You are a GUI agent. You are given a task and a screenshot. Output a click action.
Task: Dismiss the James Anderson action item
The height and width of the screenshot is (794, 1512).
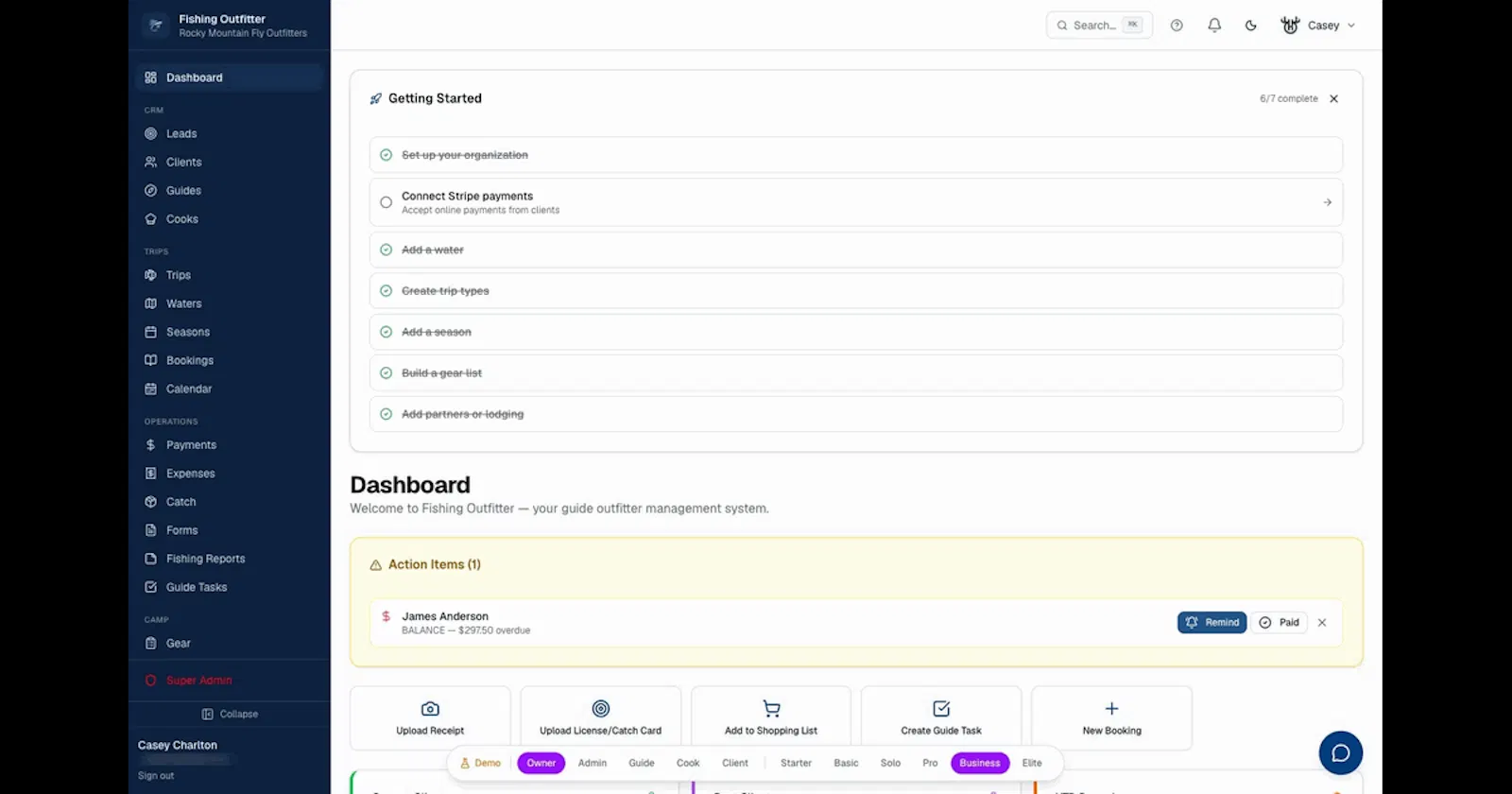pyautogui.click(x=1322, y=623)
